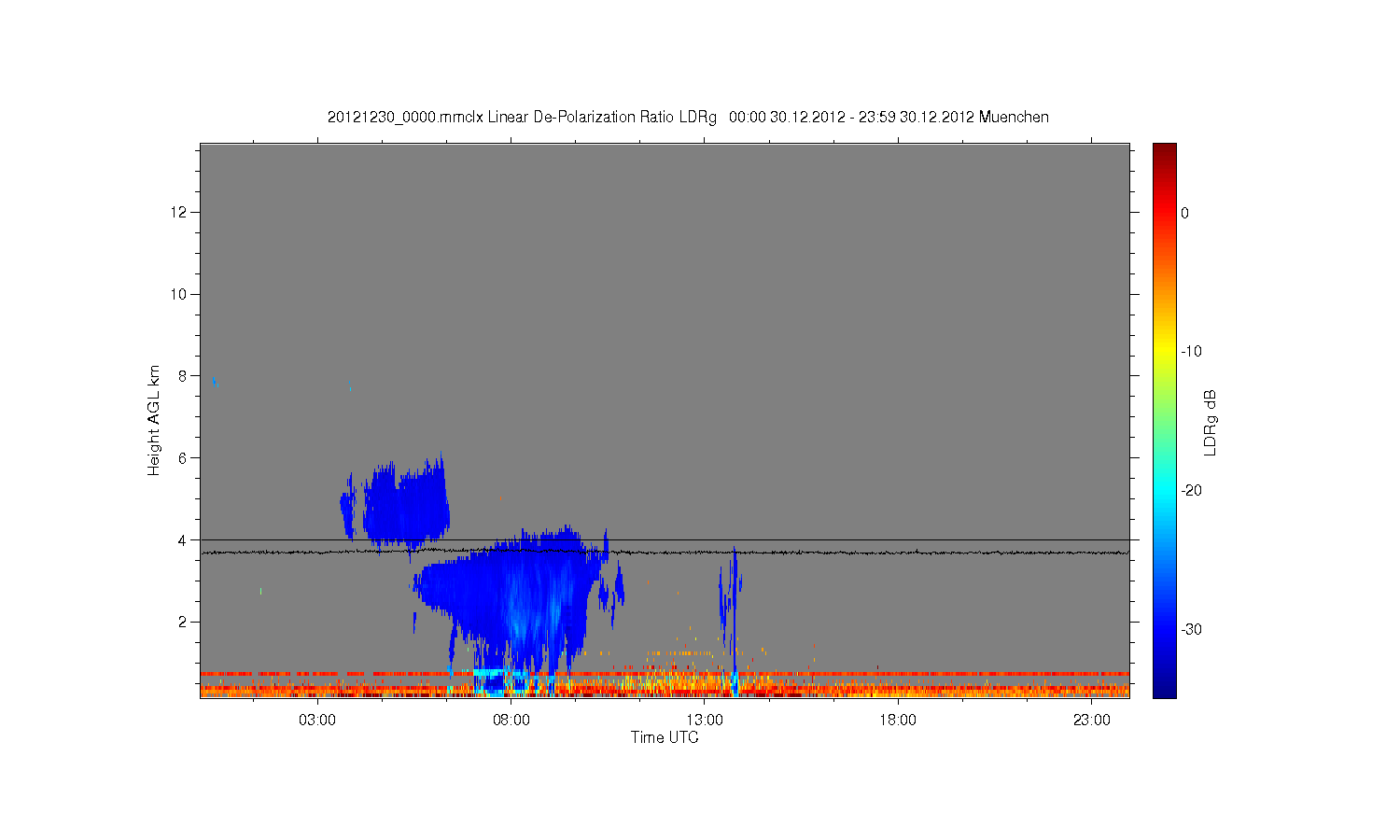Click the 'LDRg dB' colorbar label
The width and height of the screenshot is (1400, 840).
click(1211, 423)
